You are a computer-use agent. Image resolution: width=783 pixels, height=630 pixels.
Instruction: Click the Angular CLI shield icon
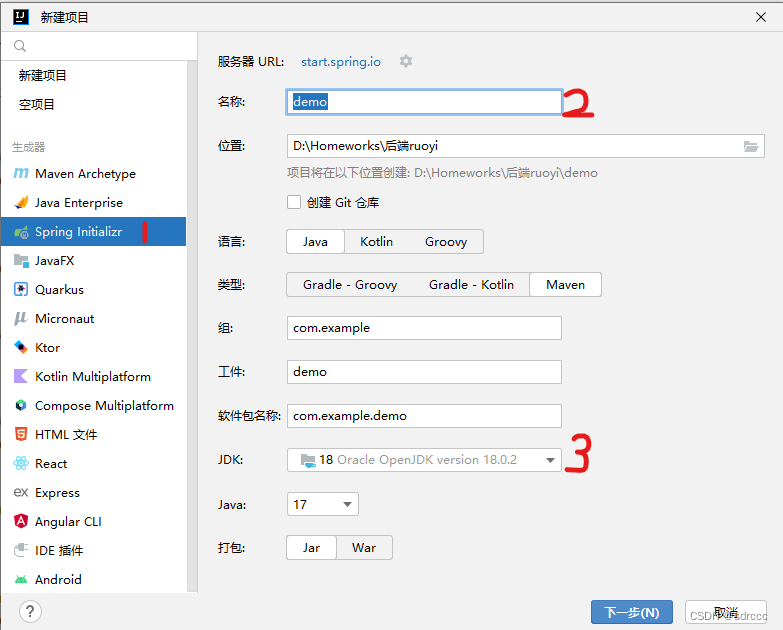(x=21, y=521)
